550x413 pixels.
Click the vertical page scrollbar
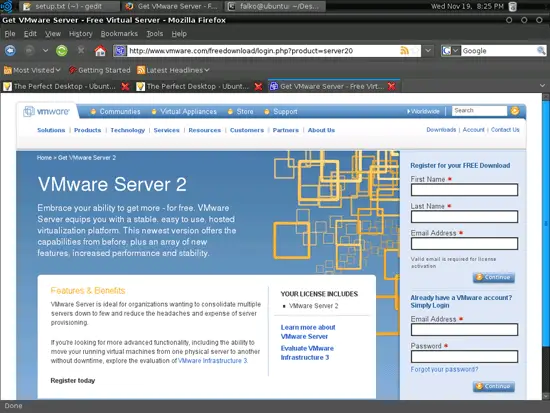tap(546, 246)
